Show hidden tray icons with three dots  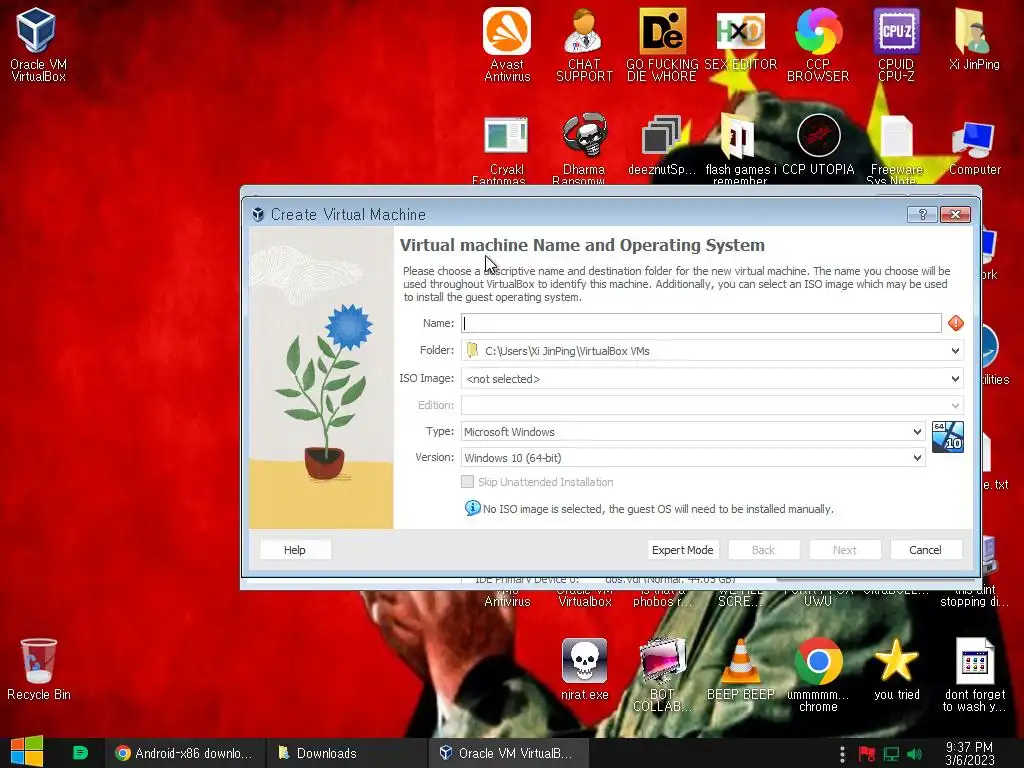click(842, 754)
